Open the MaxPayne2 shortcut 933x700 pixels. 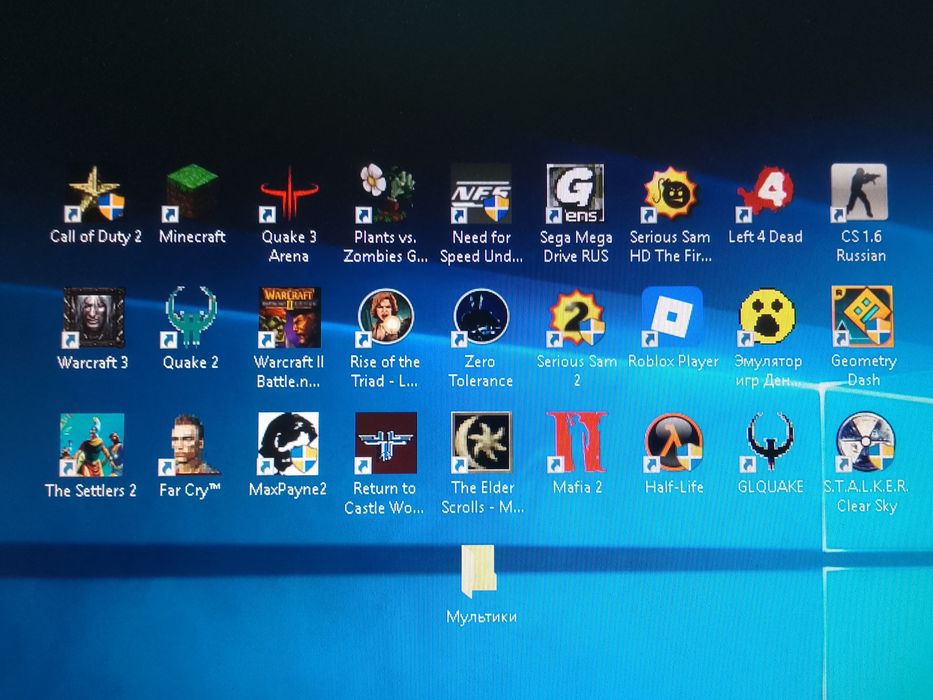pos(288,444)
